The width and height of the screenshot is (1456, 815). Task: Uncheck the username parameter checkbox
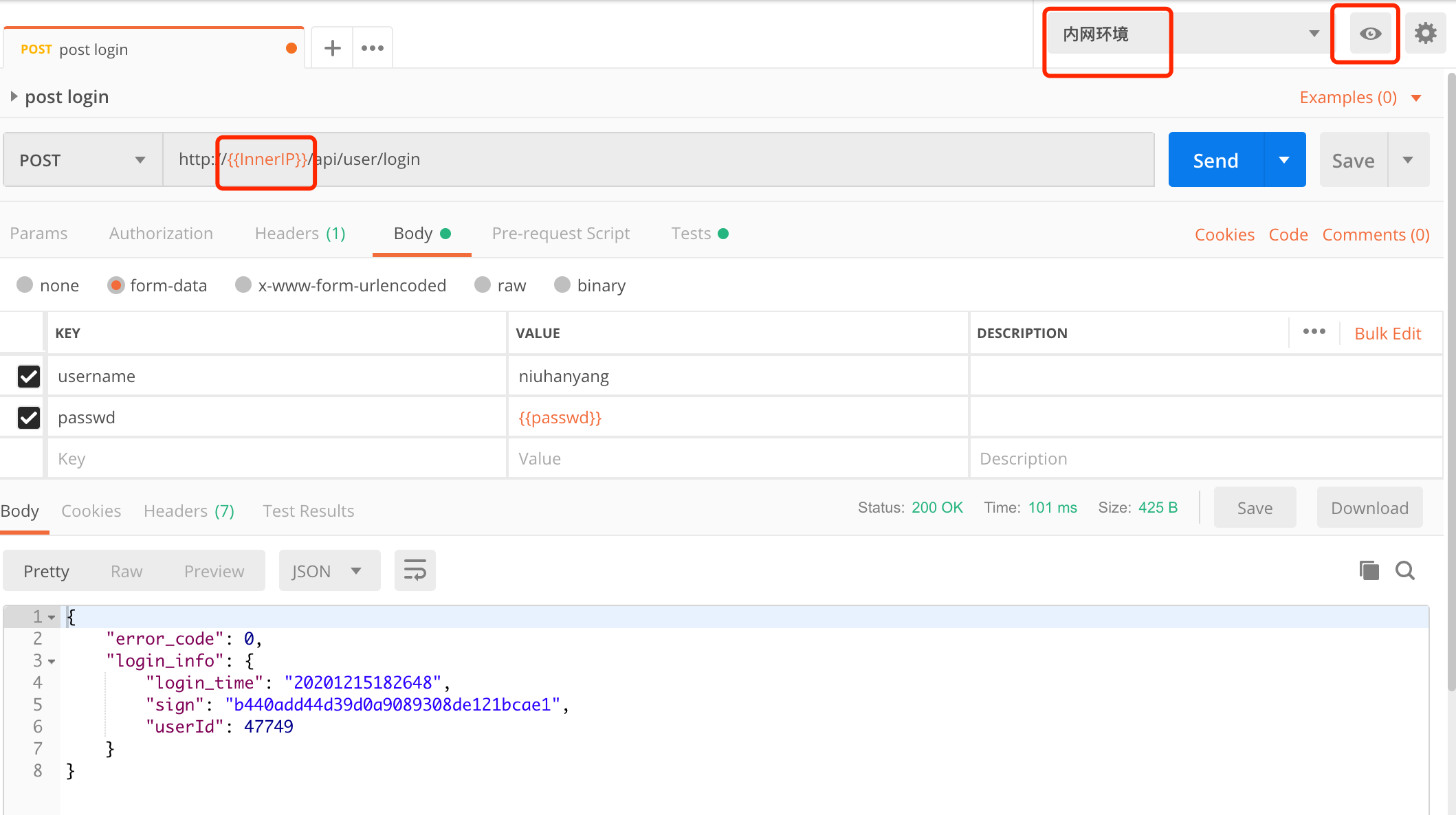(x=29, y=377)
